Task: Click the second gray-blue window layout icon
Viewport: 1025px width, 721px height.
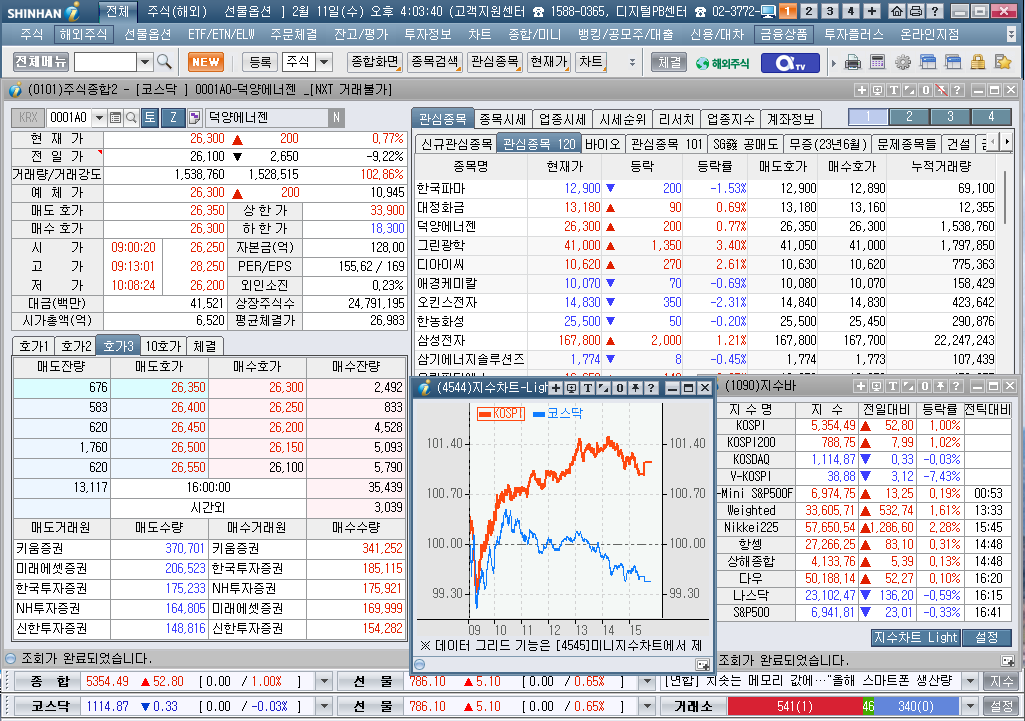Action: pyautogui.click(x=953, y=63)
